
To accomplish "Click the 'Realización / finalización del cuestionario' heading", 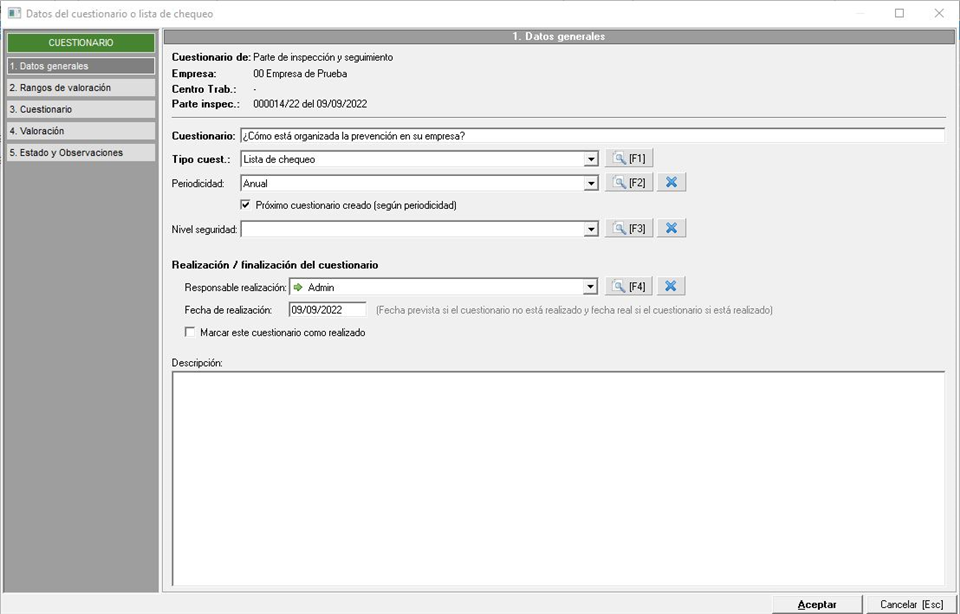I will (275, 265).
